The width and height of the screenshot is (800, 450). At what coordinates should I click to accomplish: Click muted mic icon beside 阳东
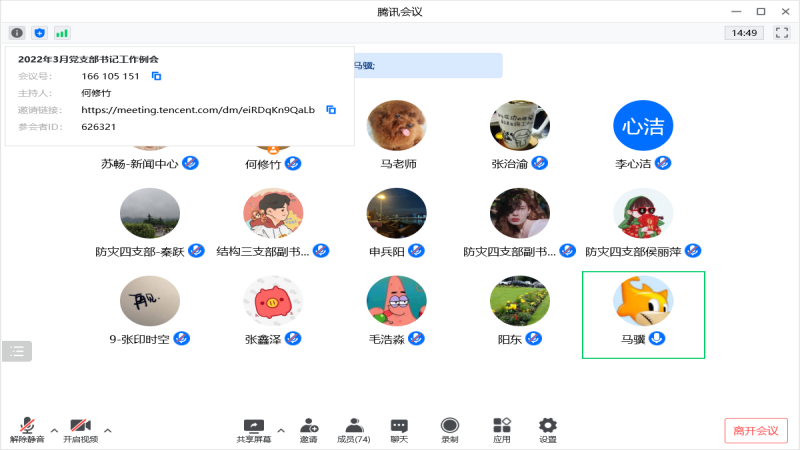click(534, 339)
